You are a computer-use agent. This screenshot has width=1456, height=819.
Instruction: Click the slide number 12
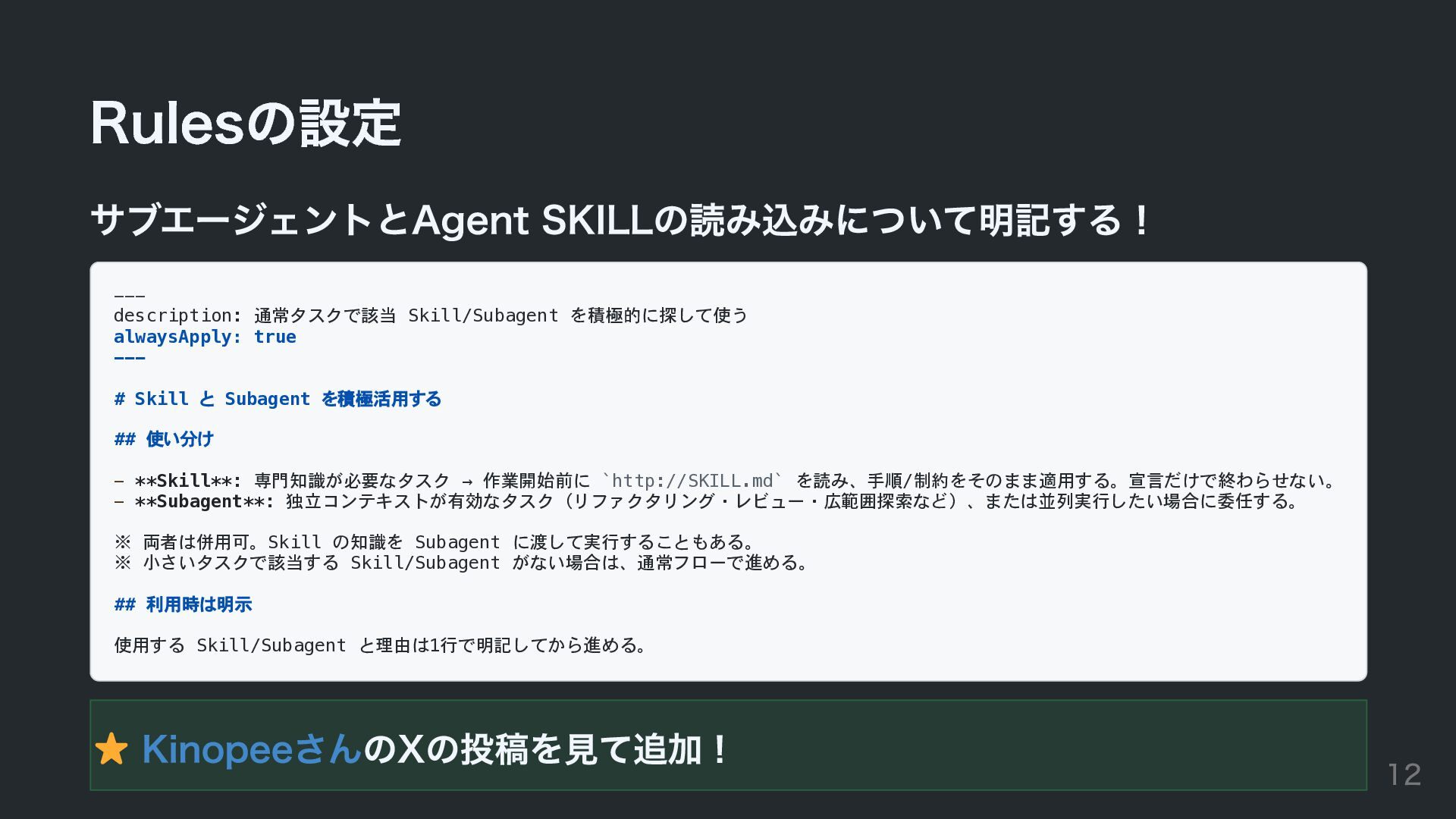[1404, 774]
